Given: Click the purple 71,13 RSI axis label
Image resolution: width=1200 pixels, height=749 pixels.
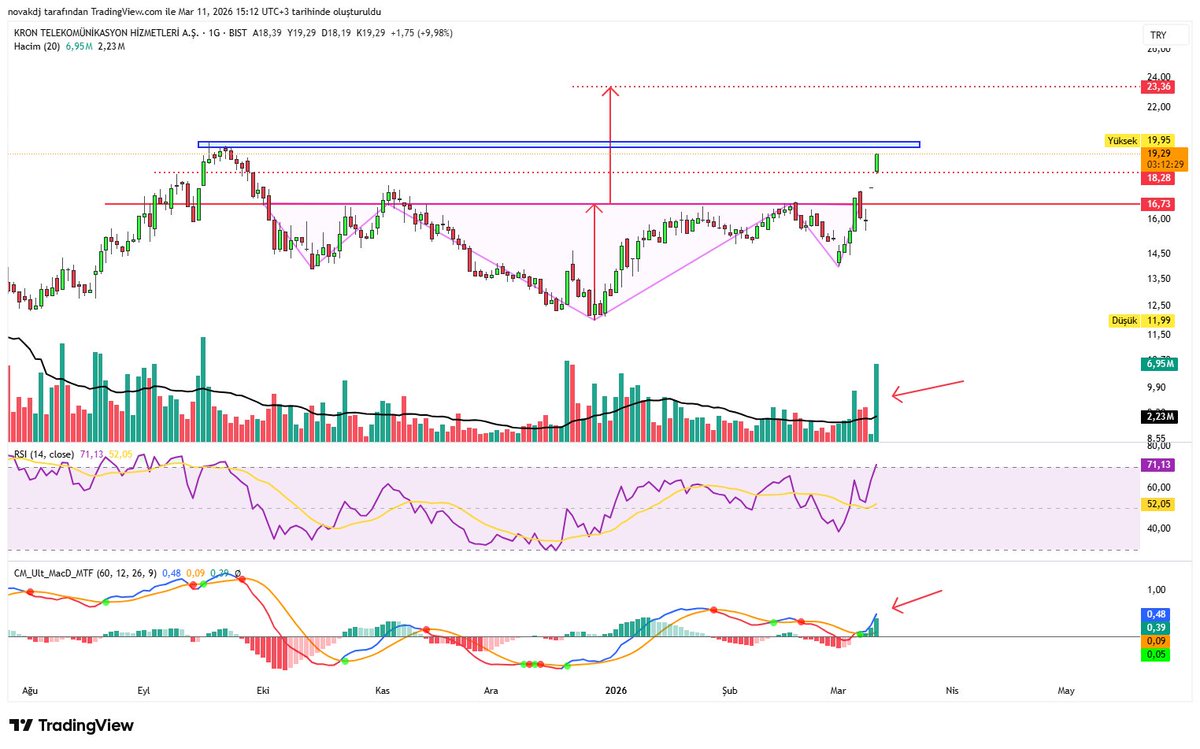Looking at the screenshot, I should point(1158,466).
